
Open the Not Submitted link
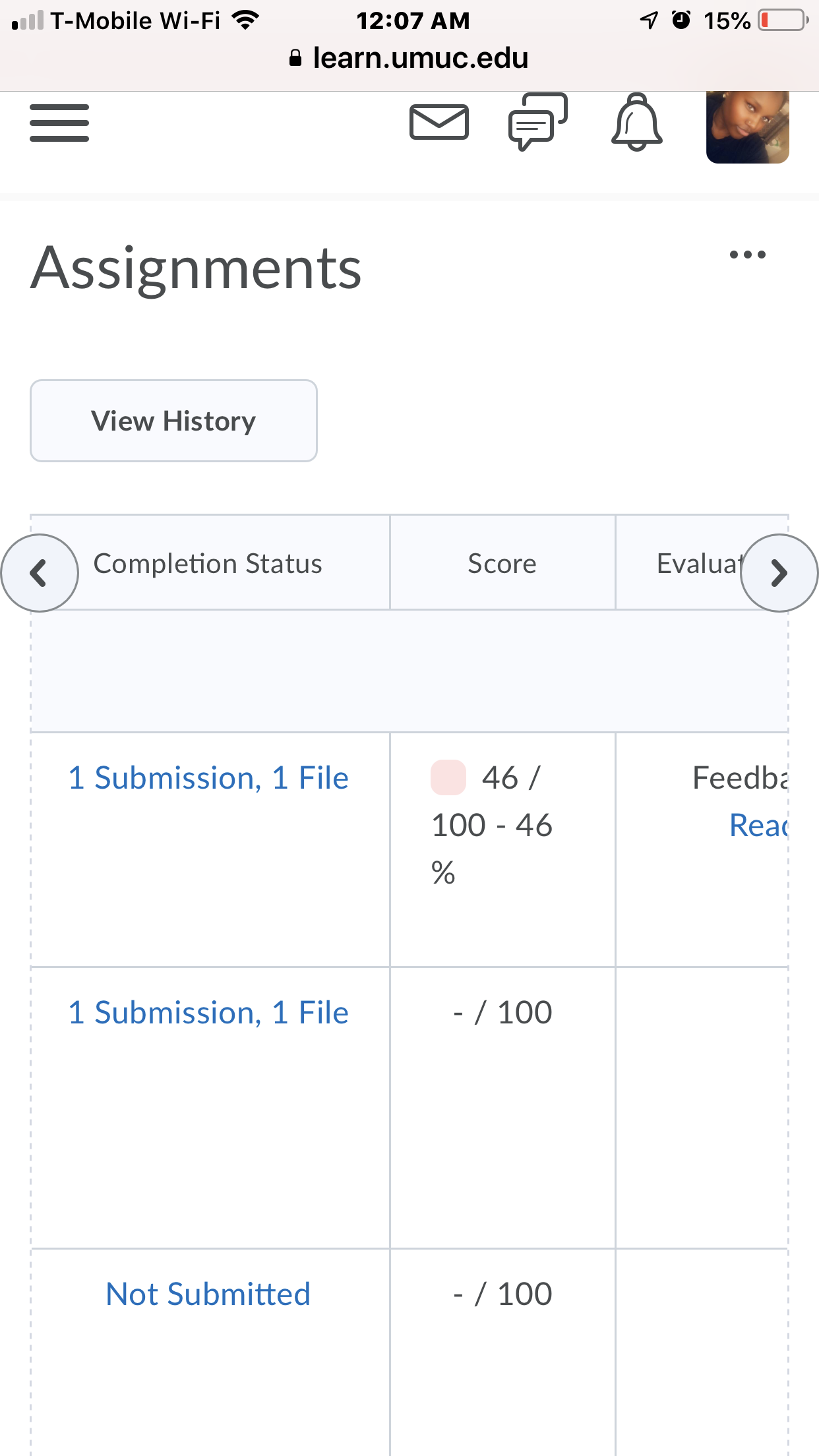(x=208, y=1294)
